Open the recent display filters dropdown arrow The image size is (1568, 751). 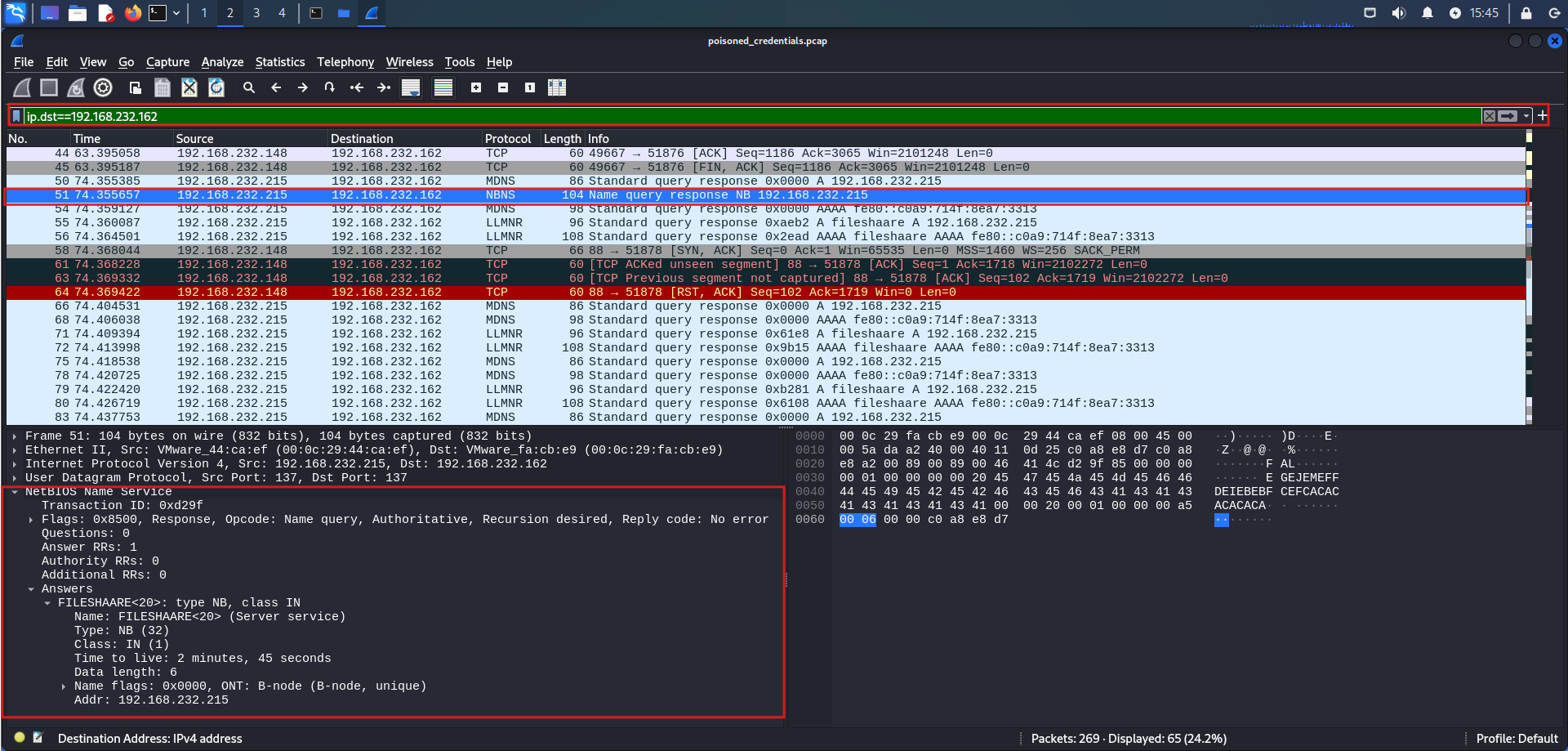(1526, 116)
